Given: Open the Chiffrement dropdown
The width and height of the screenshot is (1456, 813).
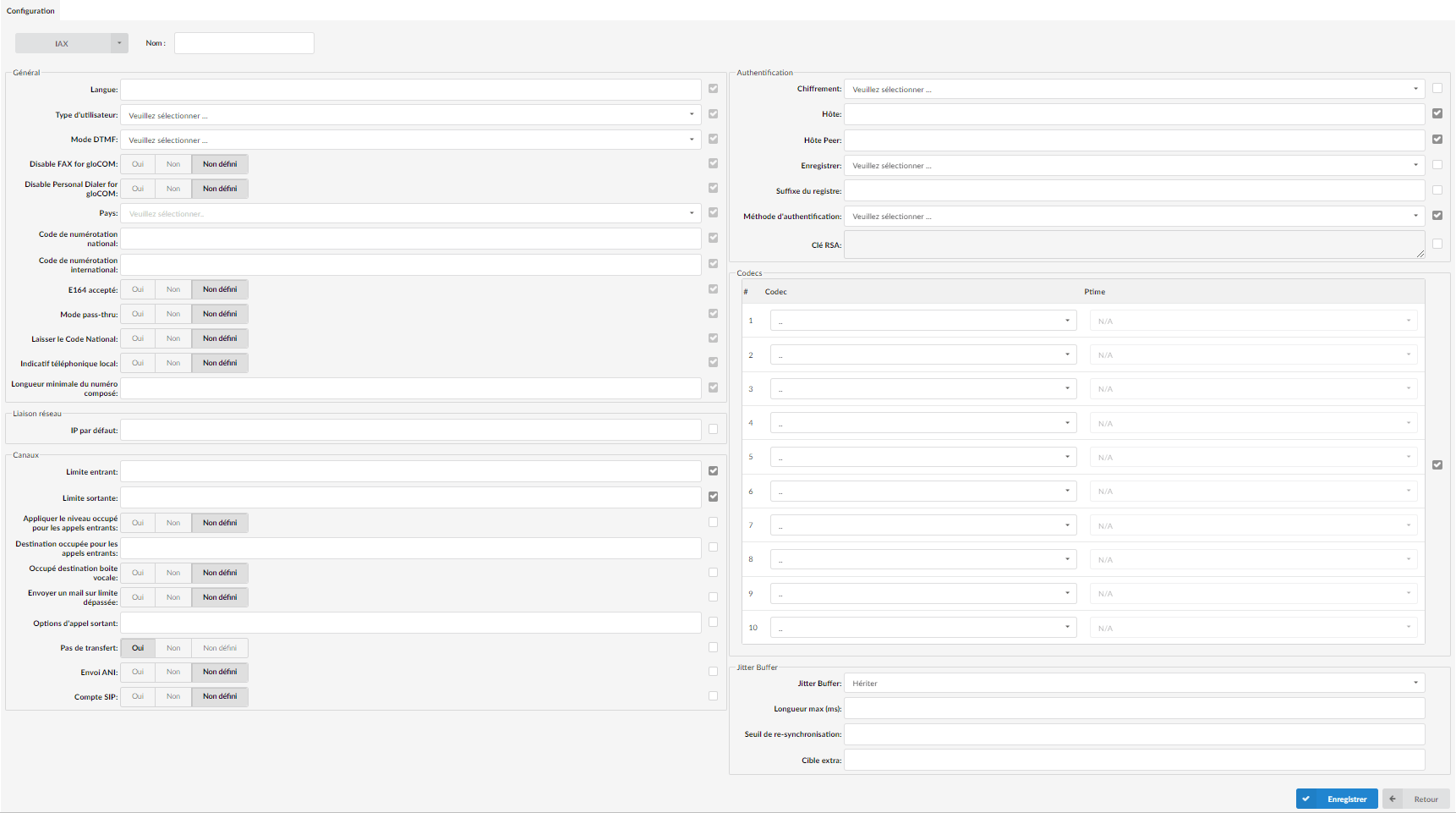Looking at the screenshot, I should (1135, 89).
